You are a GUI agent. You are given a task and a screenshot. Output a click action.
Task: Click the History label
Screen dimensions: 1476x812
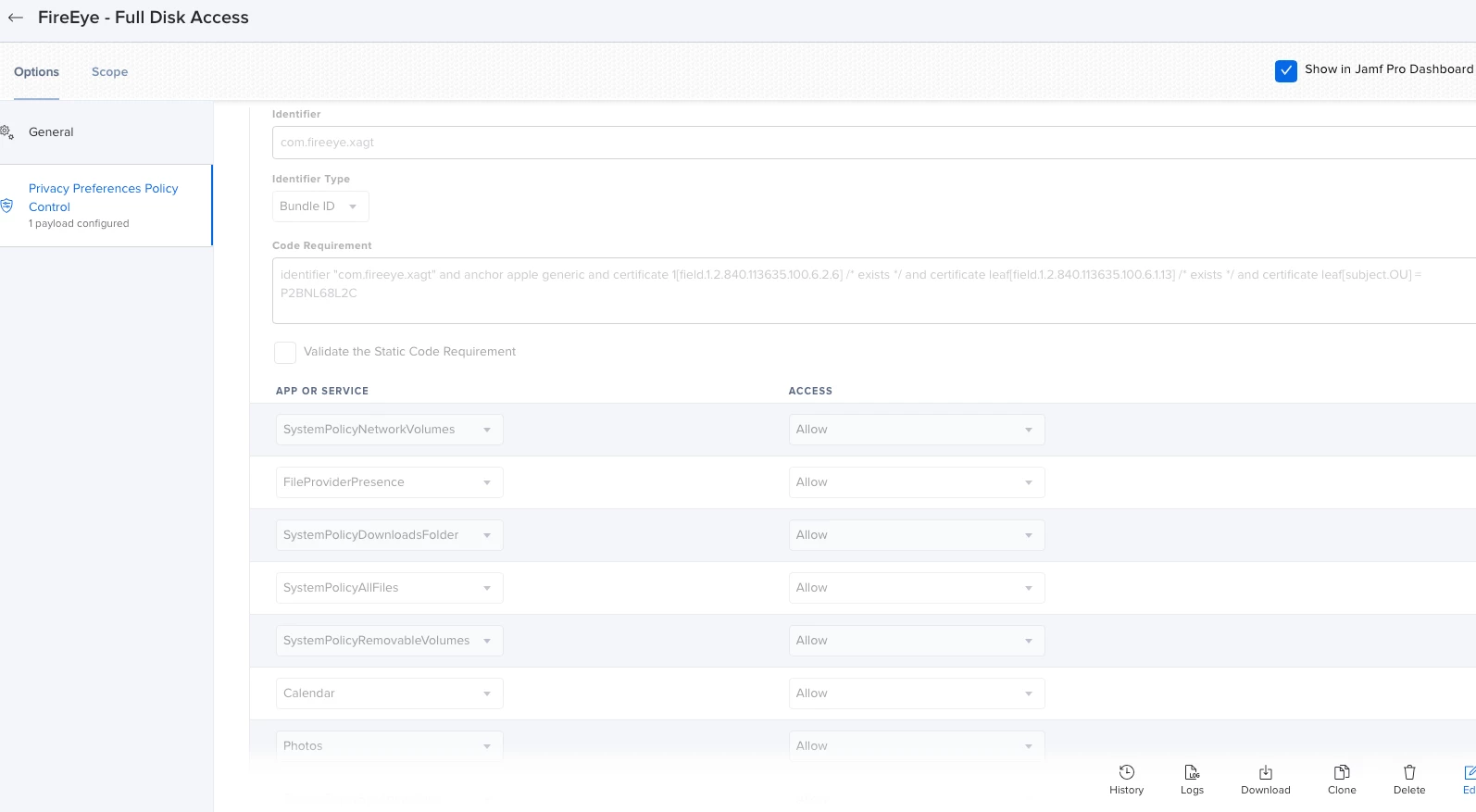point(1127,791)
